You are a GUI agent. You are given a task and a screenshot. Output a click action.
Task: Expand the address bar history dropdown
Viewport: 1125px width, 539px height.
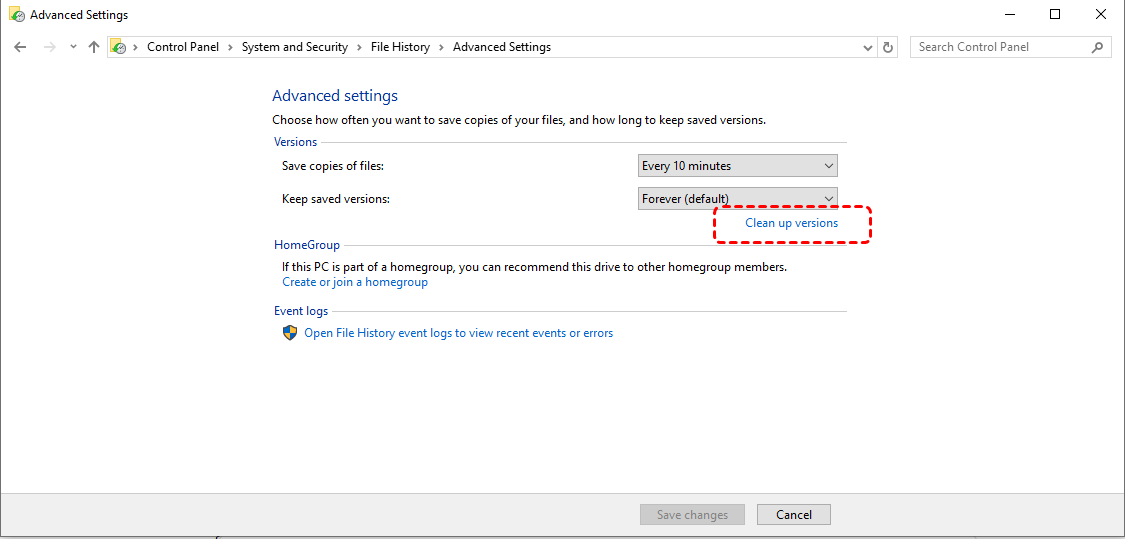click(x=867, y=47)
